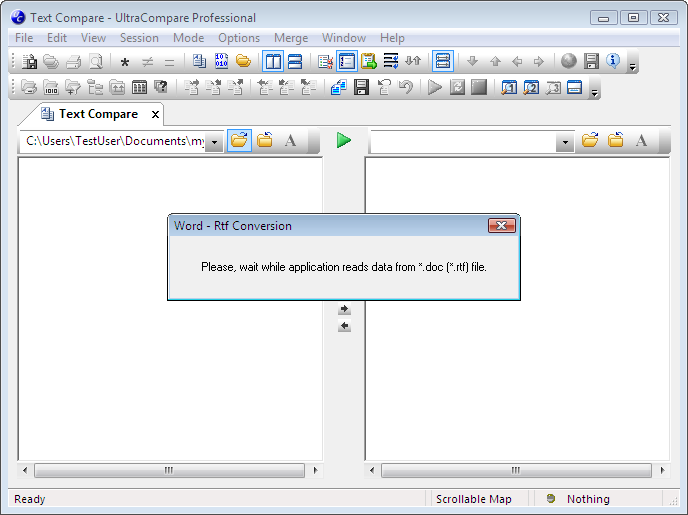Start compare with green play button
Image resolution: width=688 pixels, height=515 pixels.
click(344, 140)
